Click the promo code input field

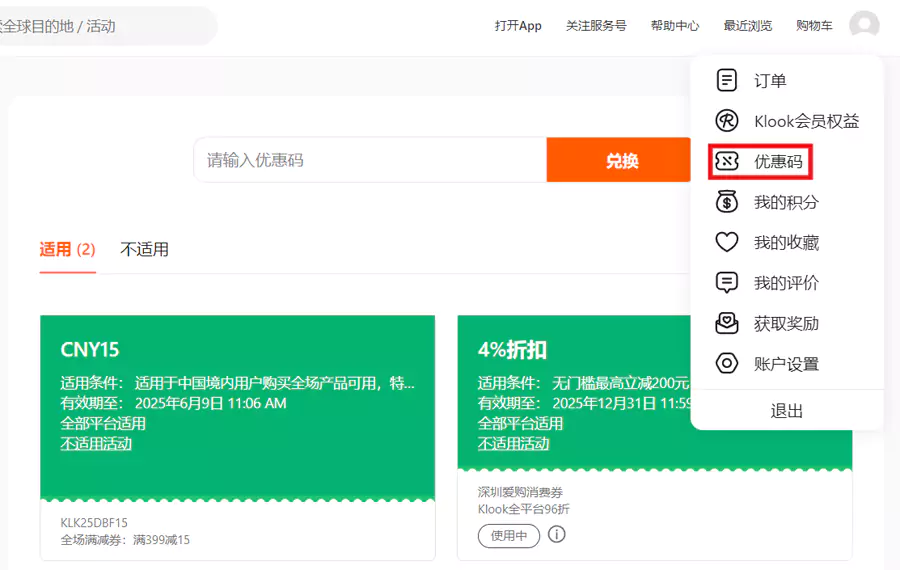[370, 161]
